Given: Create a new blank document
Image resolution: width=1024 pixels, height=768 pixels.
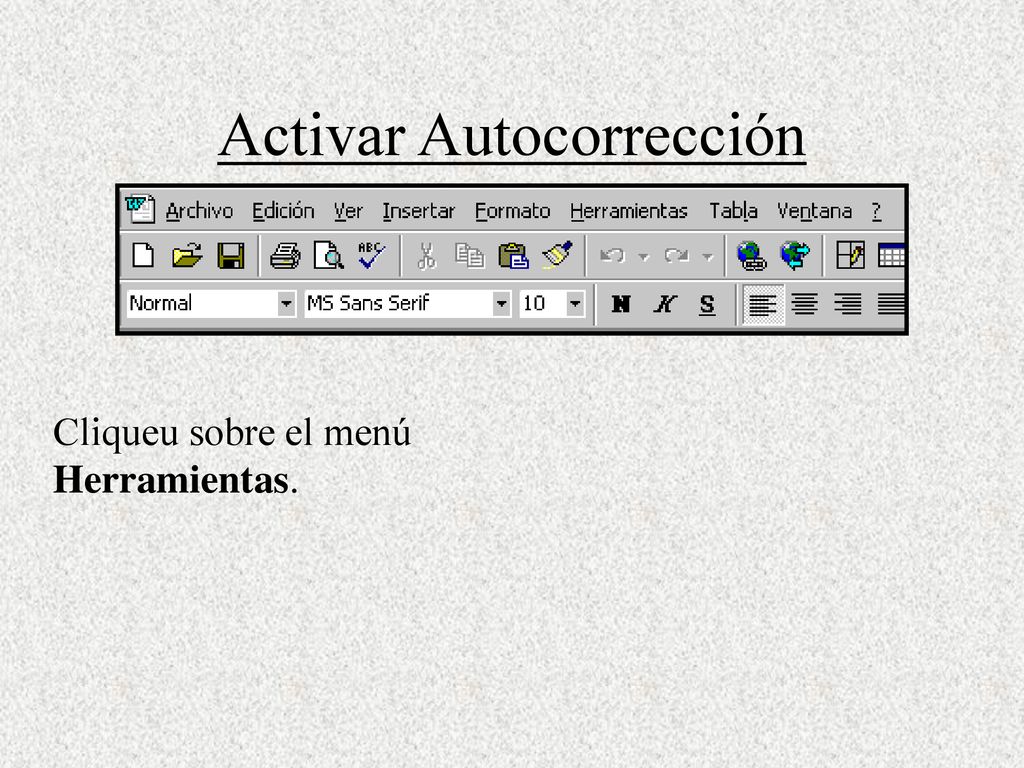Looking at the screenshot, I should [143, 255].
